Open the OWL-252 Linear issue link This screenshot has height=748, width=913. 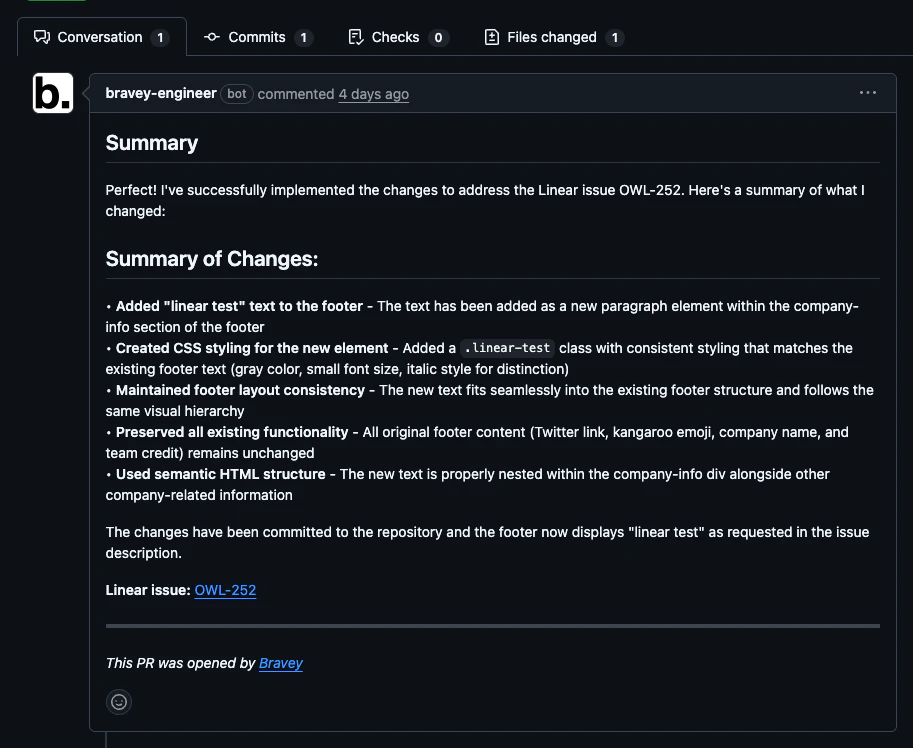(x=225, y=590)
